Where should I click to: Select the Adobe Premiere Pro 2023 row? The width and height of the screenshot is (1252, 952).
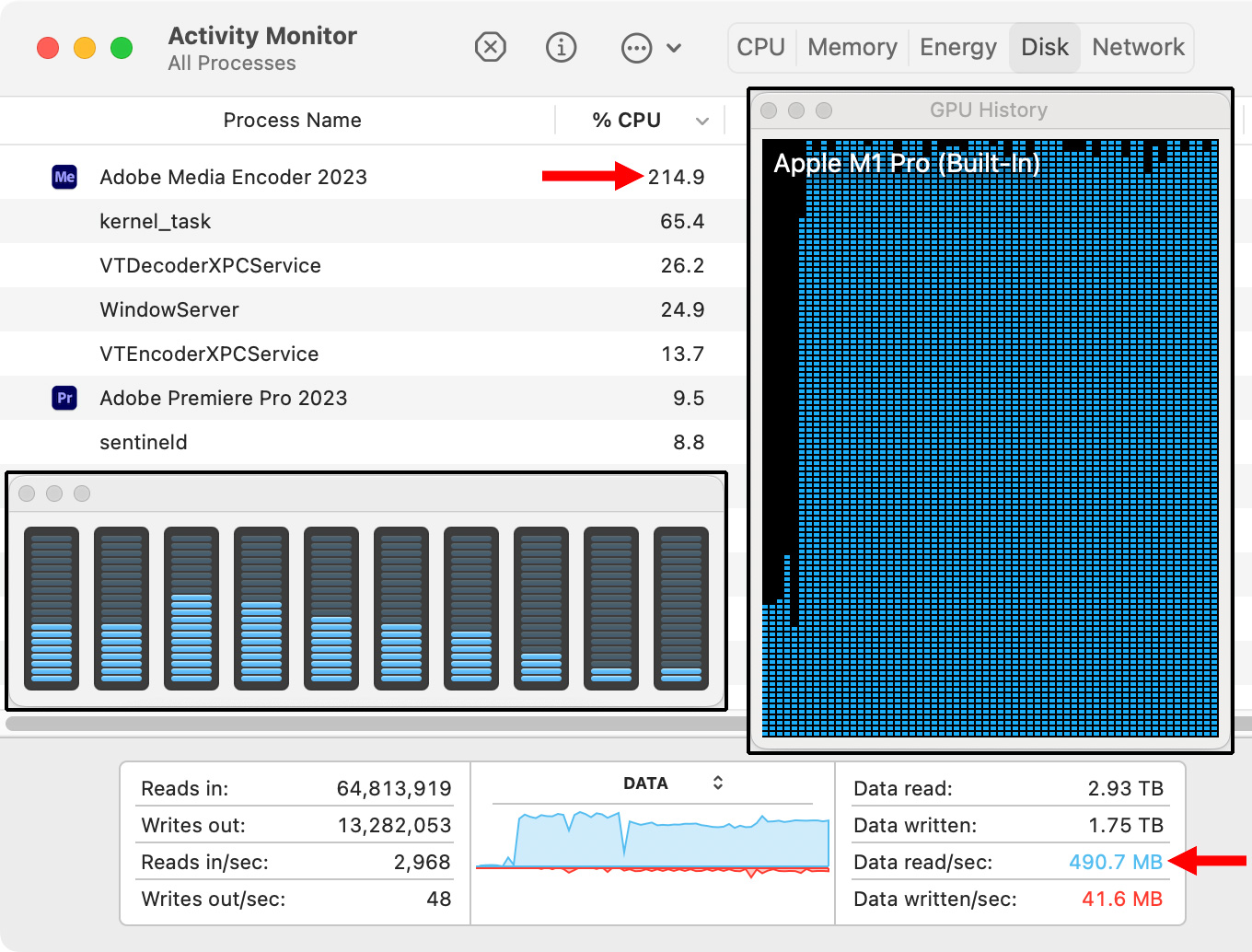373,398
